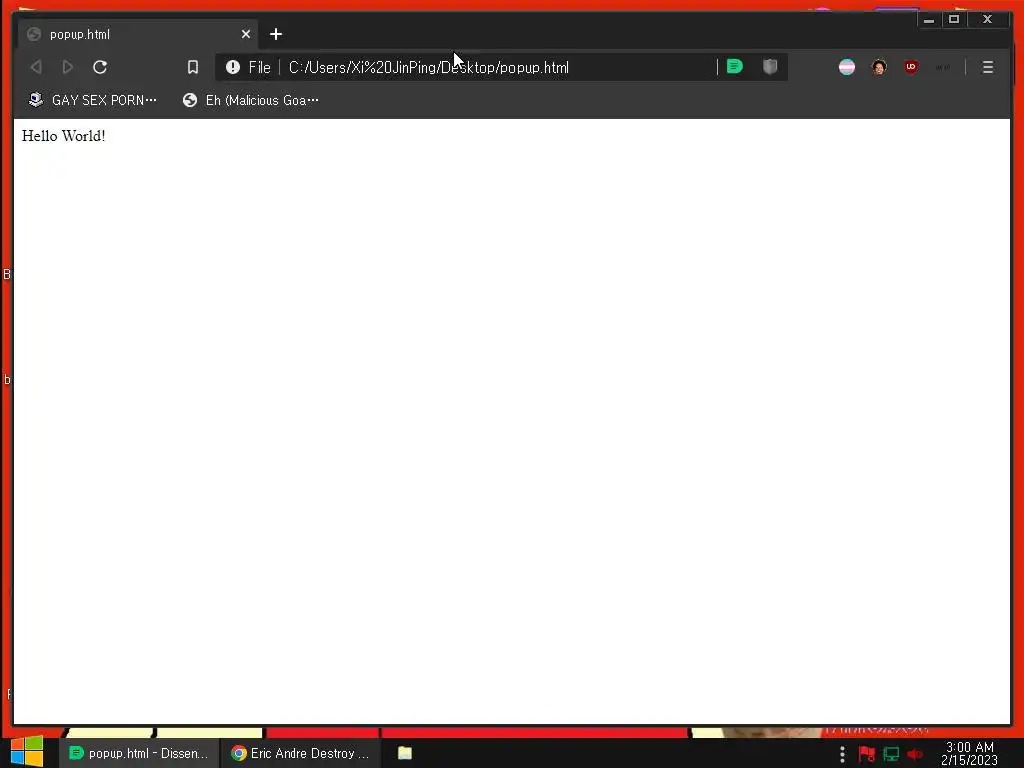Click the red speaker volume tray icon
The height and width of the screenshot is (768, 1024).
(x=915, y=754)
